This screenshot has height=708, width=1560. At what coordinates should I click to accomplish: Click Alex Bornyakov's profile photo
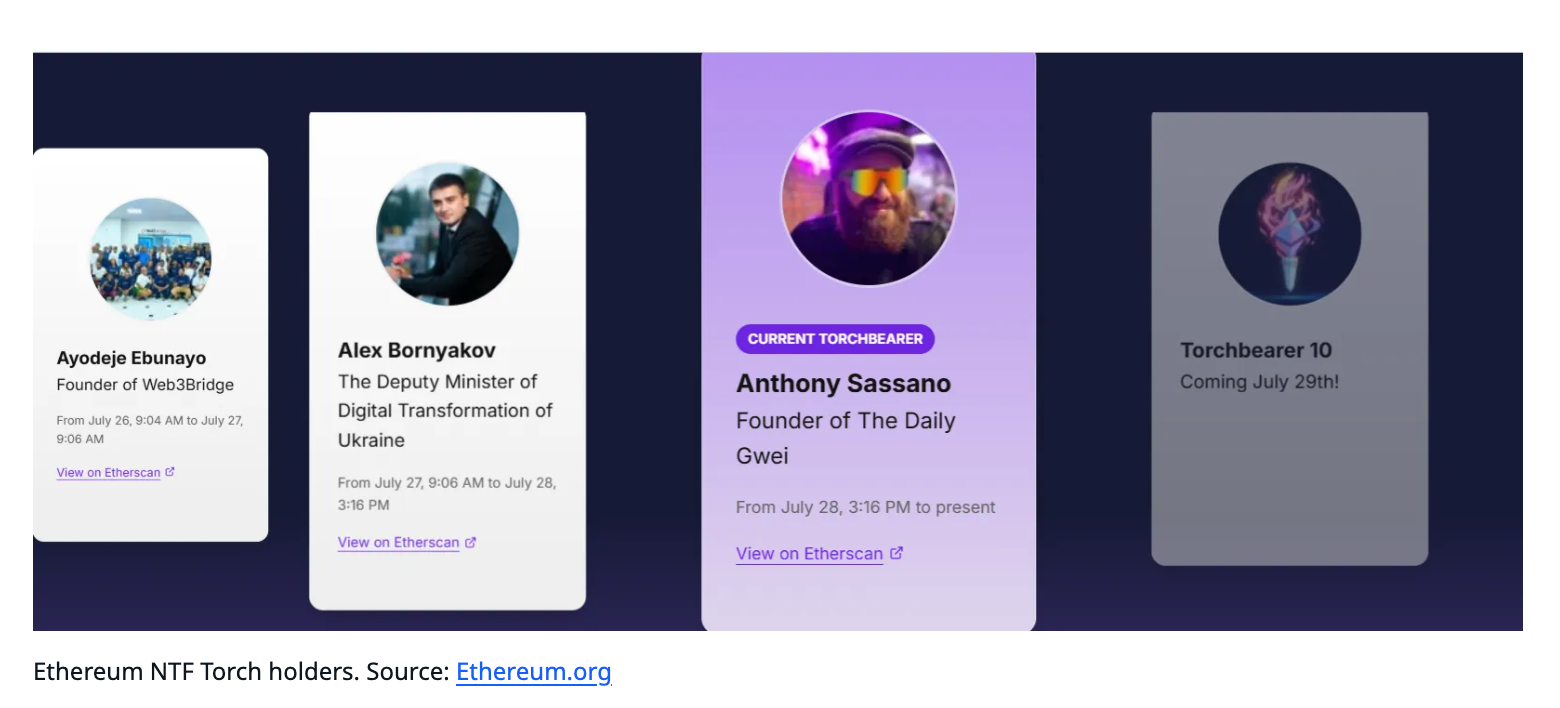coord(447,234)
